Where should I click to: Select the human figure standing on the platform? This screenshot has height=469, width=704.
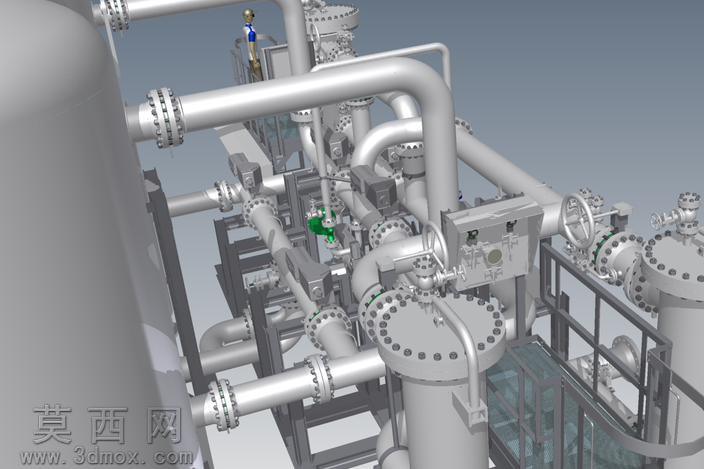[x=252, y=44]
